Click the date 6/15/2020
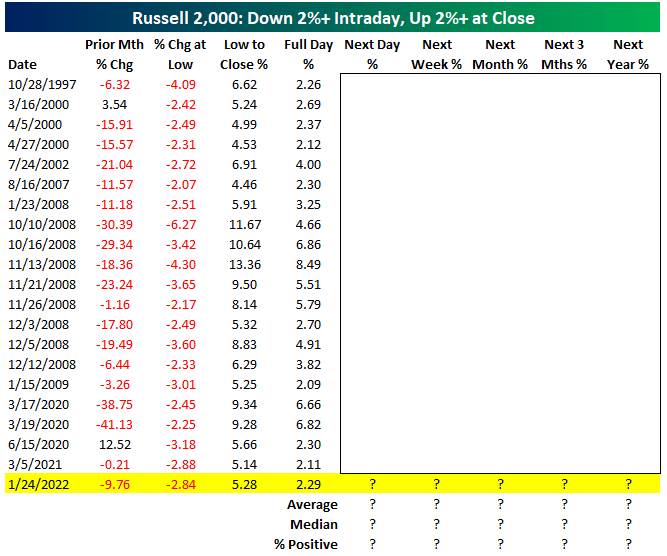 pyautogui.click(x=38, y=445)
